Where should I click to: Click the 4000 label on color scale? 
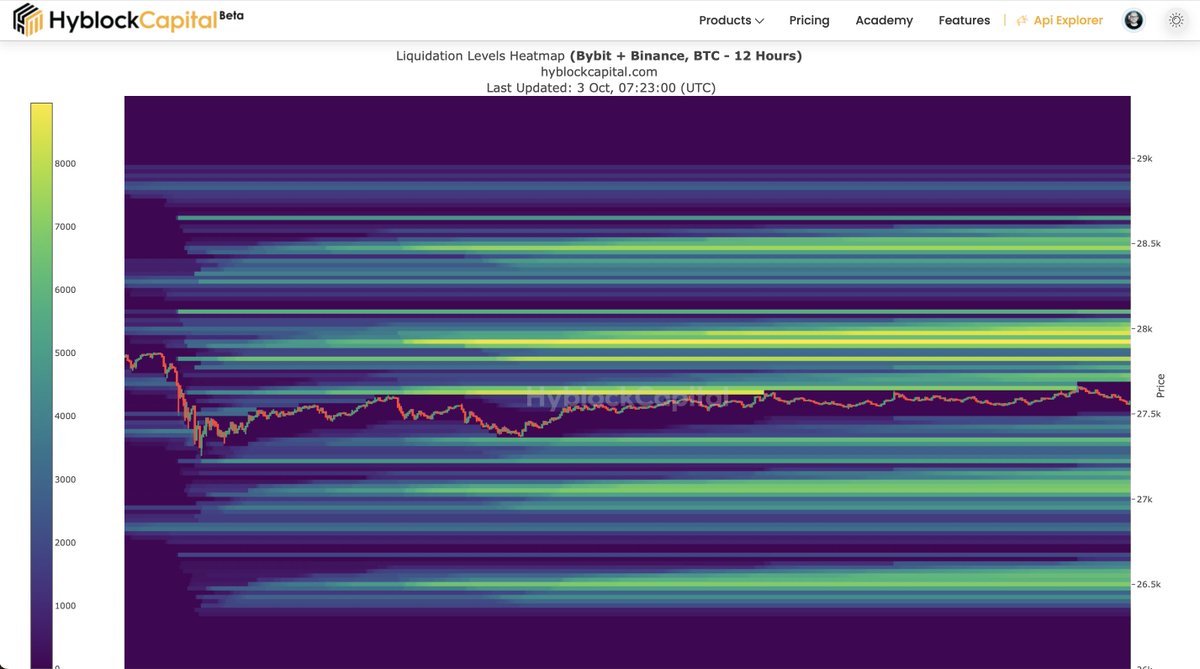tap(65, 416)
